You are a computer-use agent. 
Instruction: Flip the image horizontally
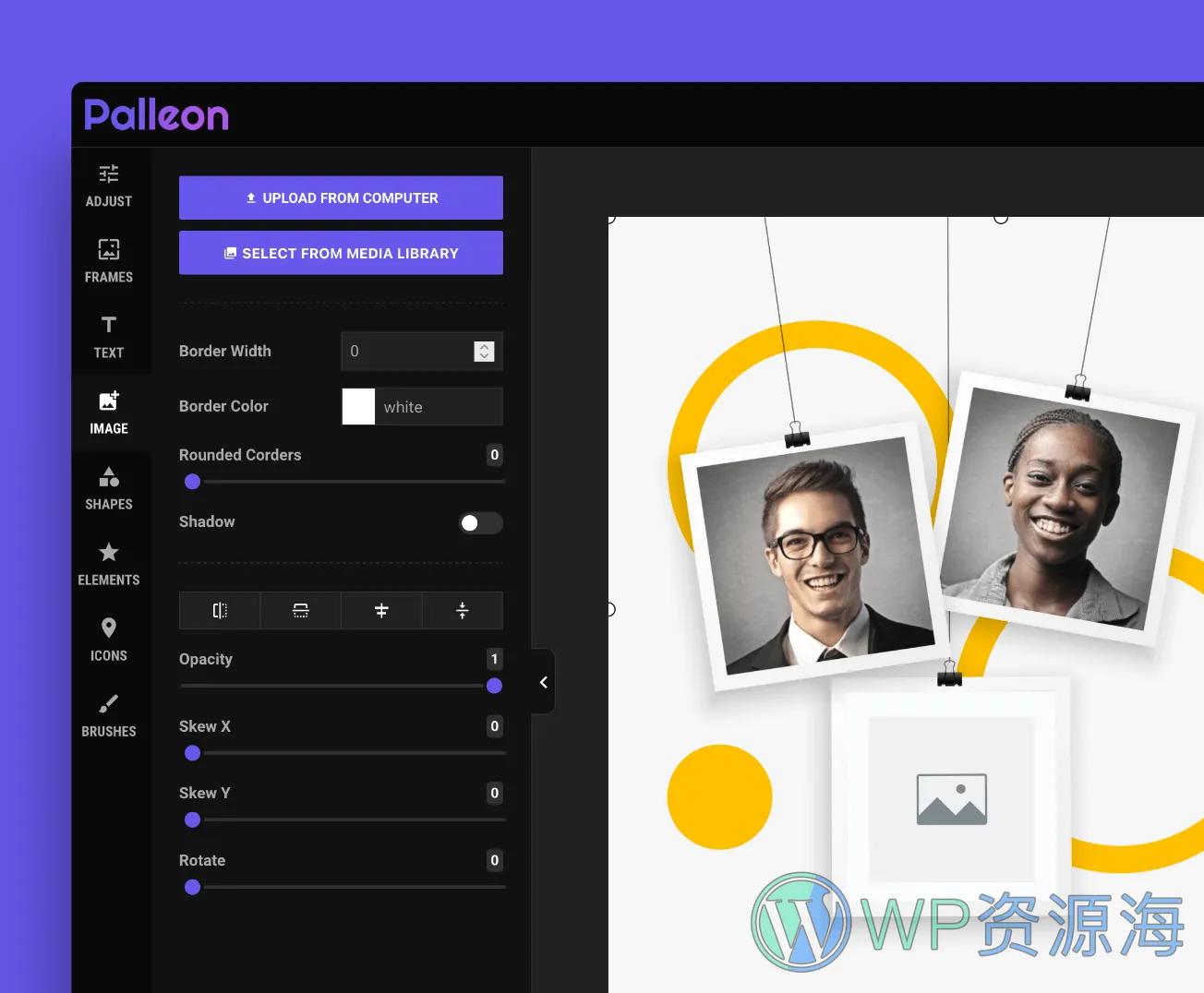(219, 610)
